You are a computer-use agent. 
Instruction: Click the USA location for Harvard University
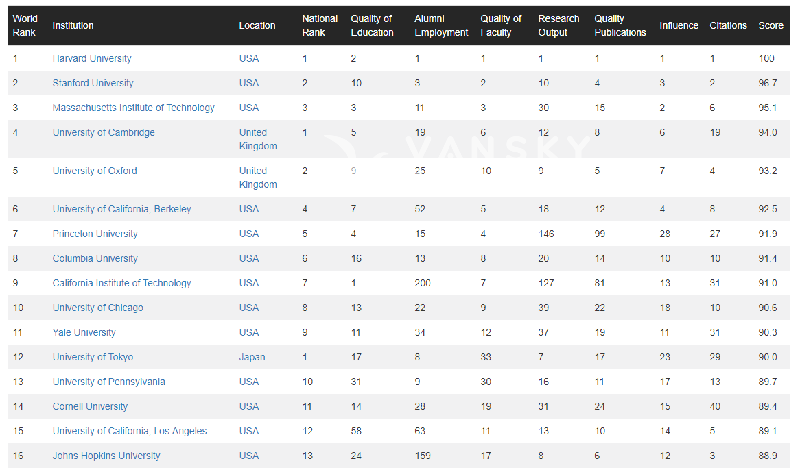(x=249, y=59)
